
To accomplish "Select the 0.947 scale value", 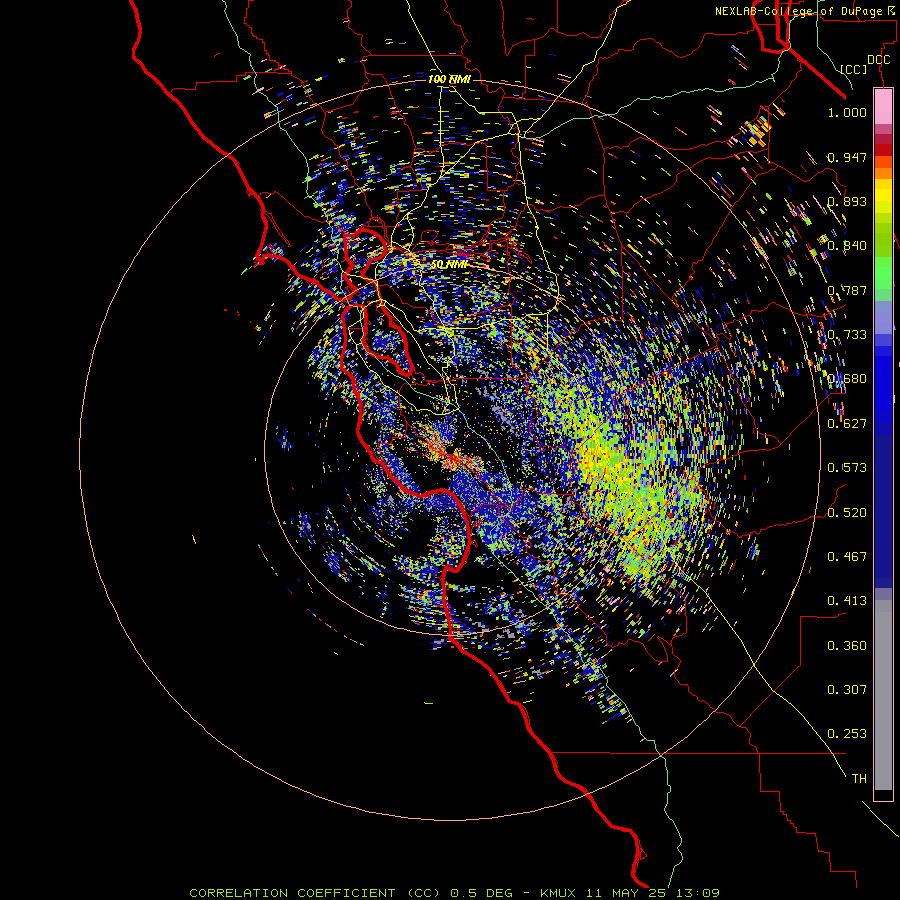I will coord(847,157).
